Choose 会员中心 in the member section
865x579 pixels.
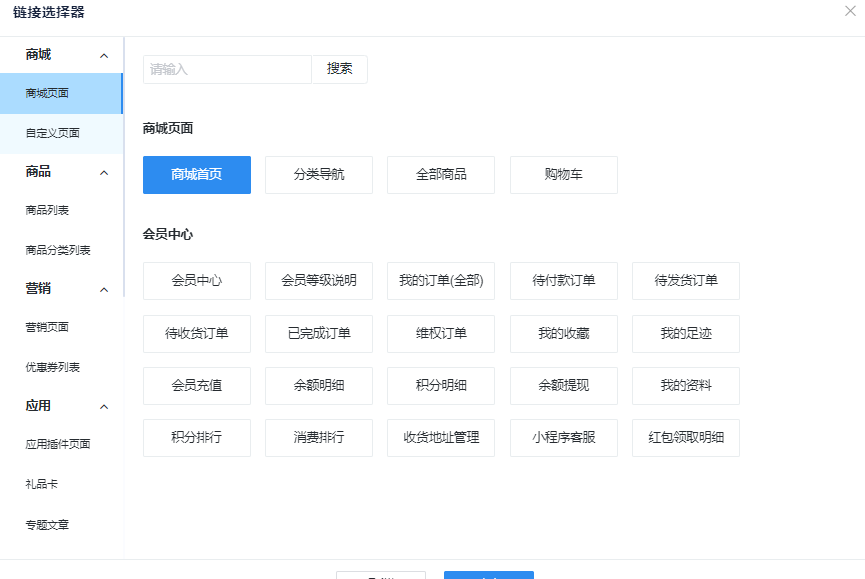[196, 281]
